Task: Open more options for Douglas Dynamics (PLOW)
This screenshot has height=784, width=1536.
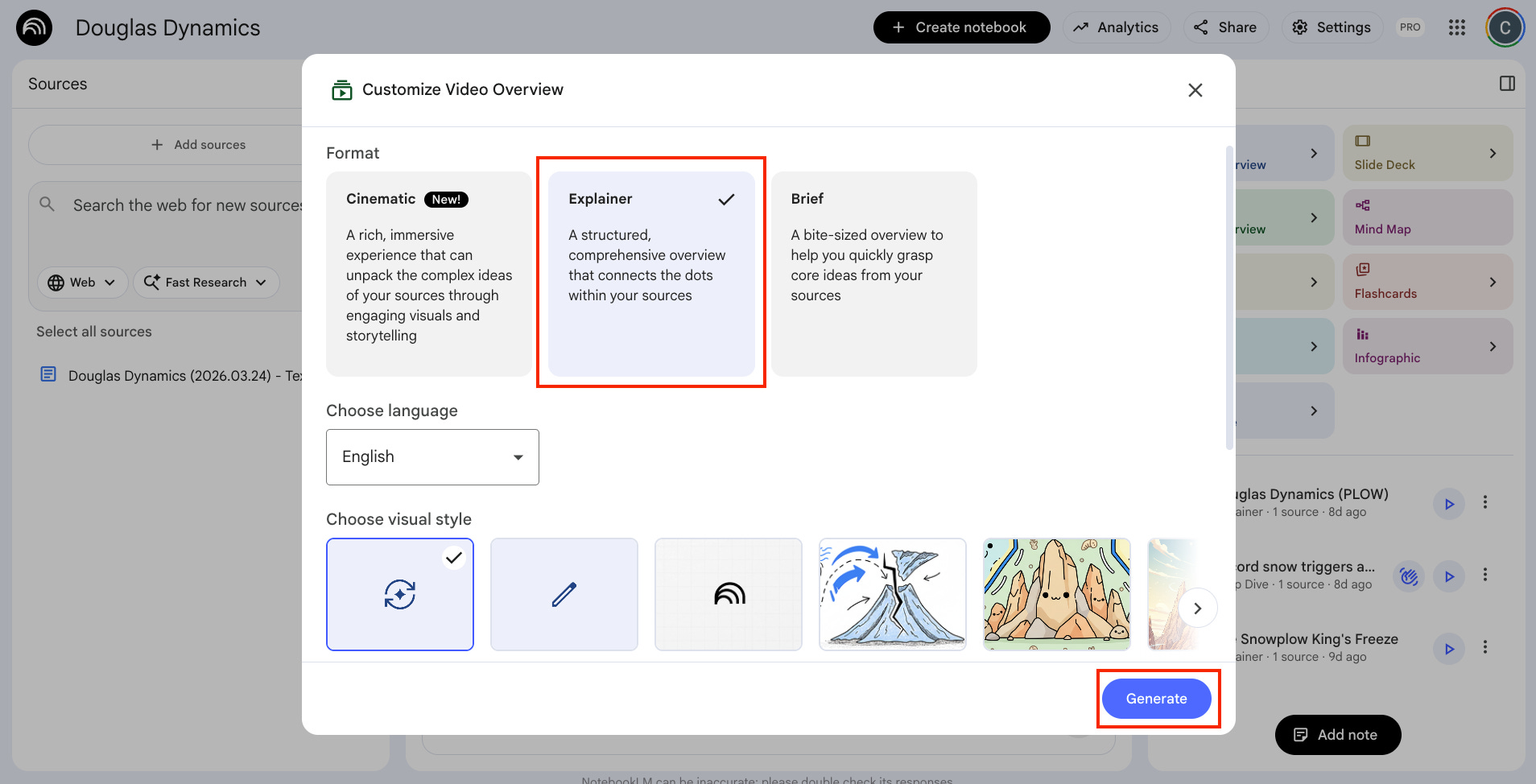Action: pos(1485,502)
